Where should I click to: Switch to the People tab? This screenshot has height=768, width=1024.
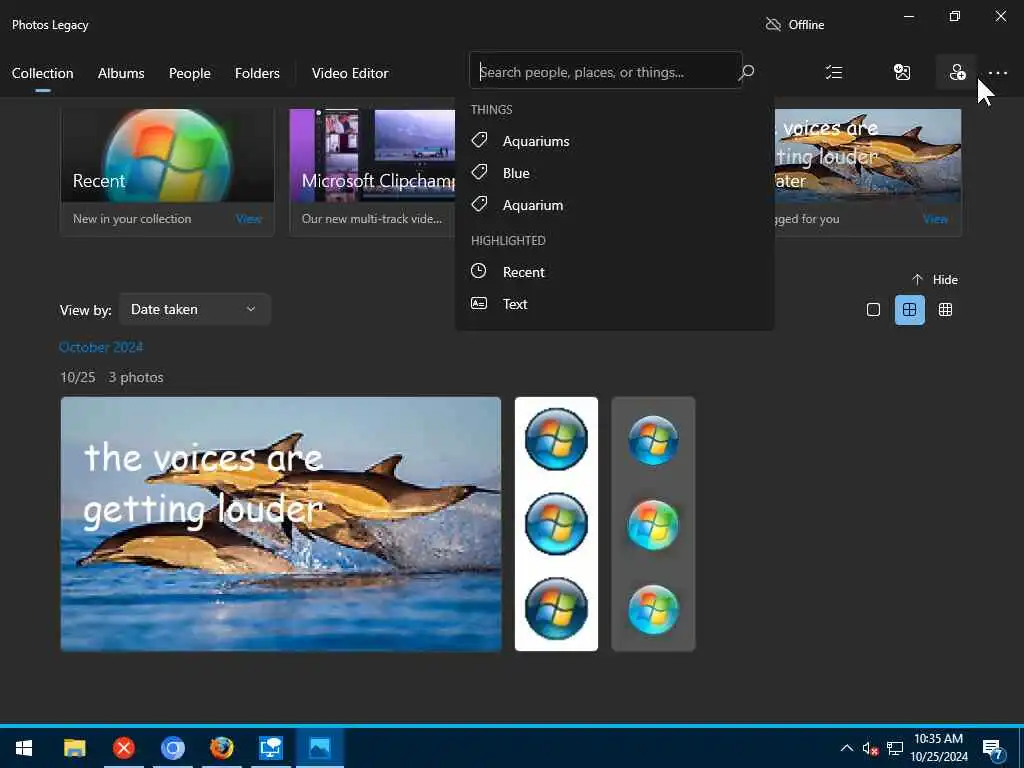click(189, 73)
